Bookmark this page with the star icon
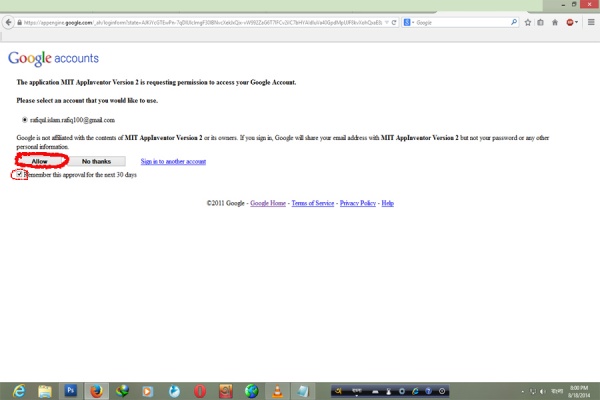 pos(528,23)
